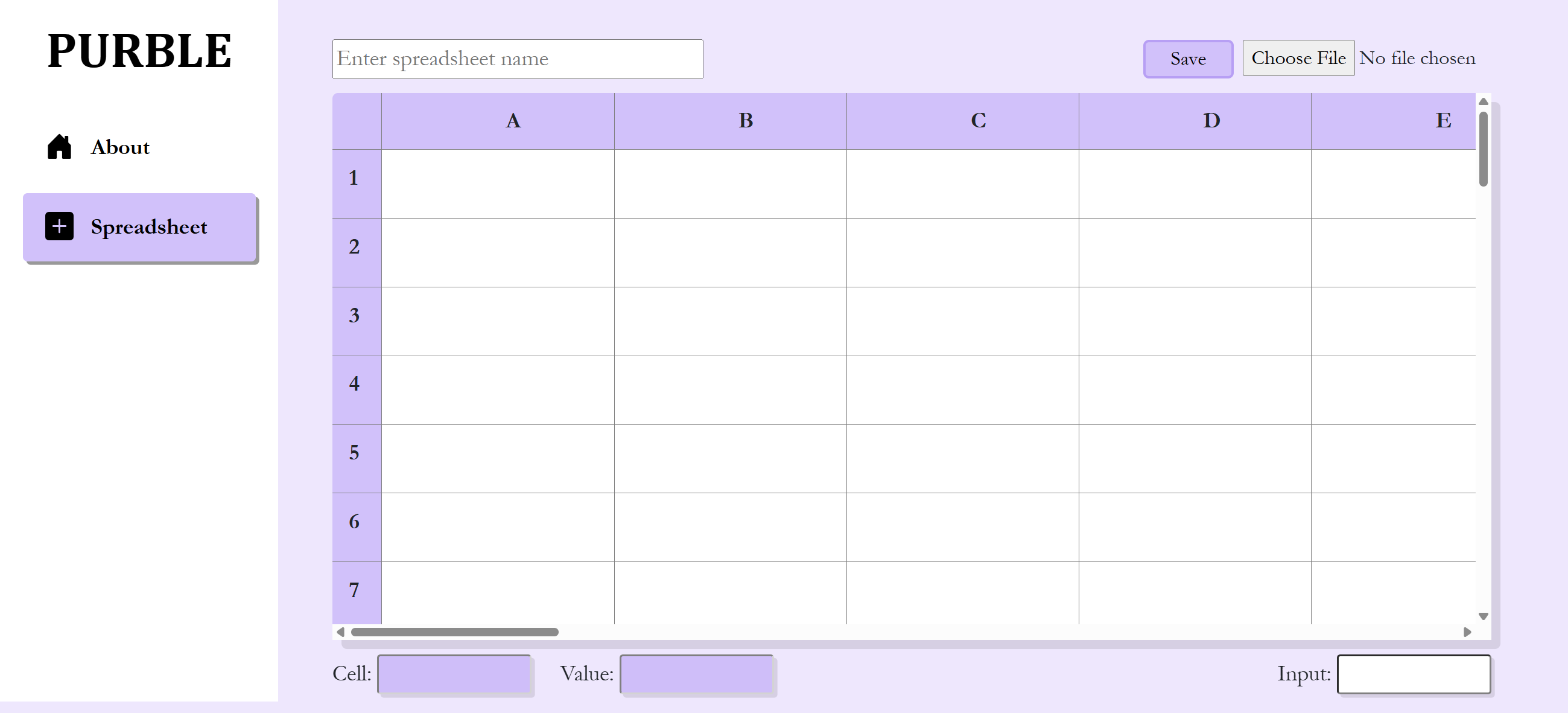This screenshot has width=1568, height=713.
Task: Click the Value display box
Action: [x=696, y=674]
